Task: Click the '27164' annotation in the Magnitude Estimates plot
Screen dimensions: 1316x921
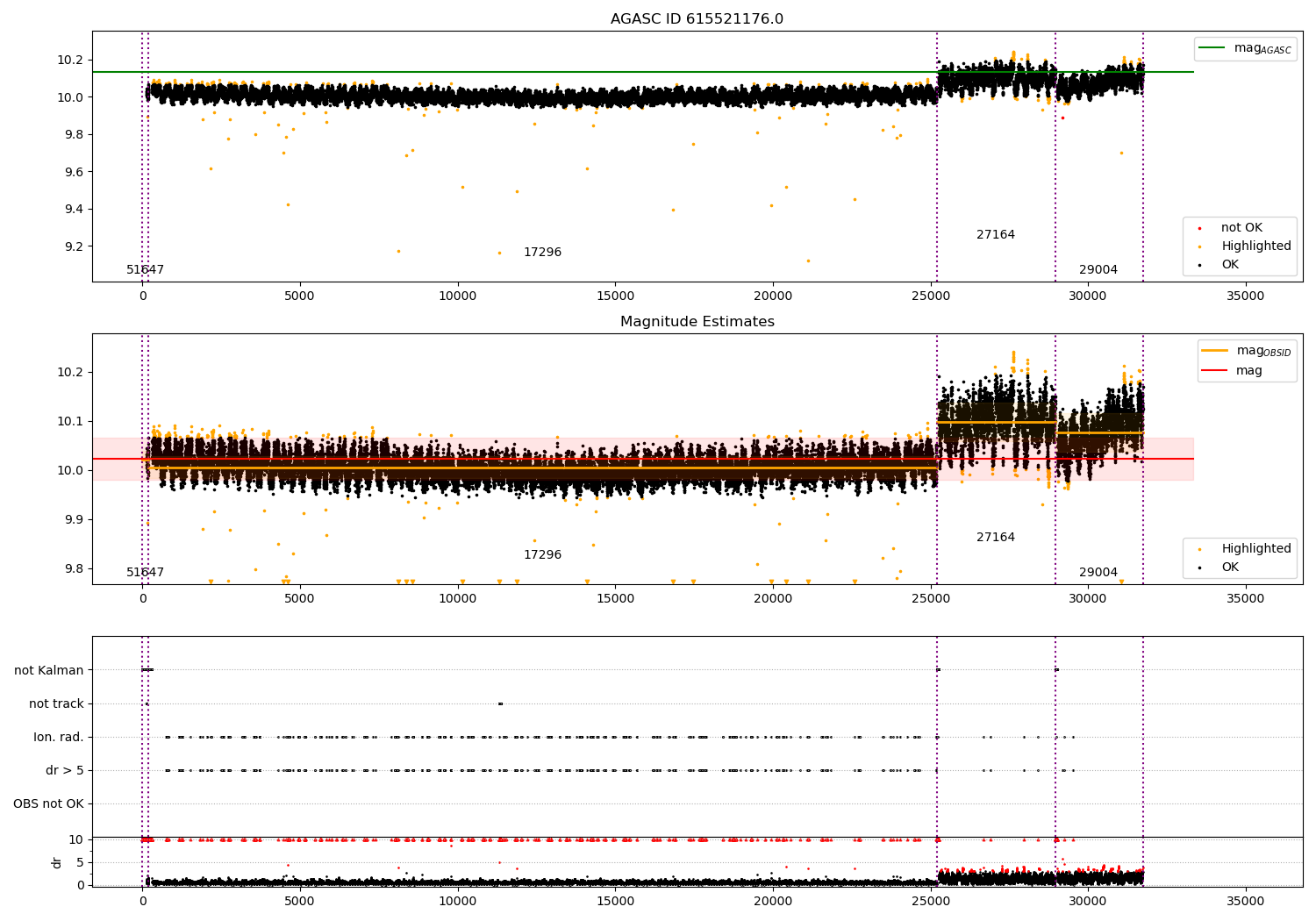Action: click(996, 538)
